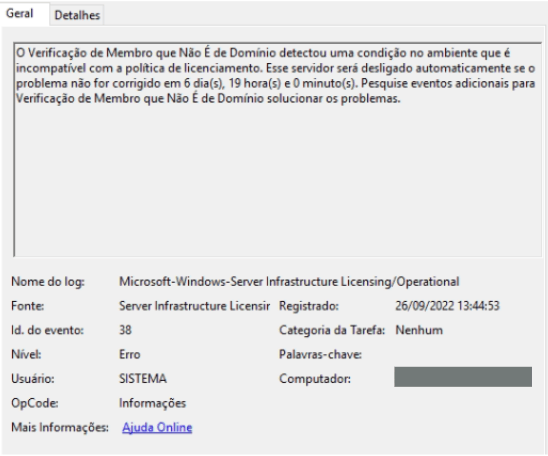Click the Categoria da Tarefa label
Screen dimensions: 548x456
(x=332, y=330)
